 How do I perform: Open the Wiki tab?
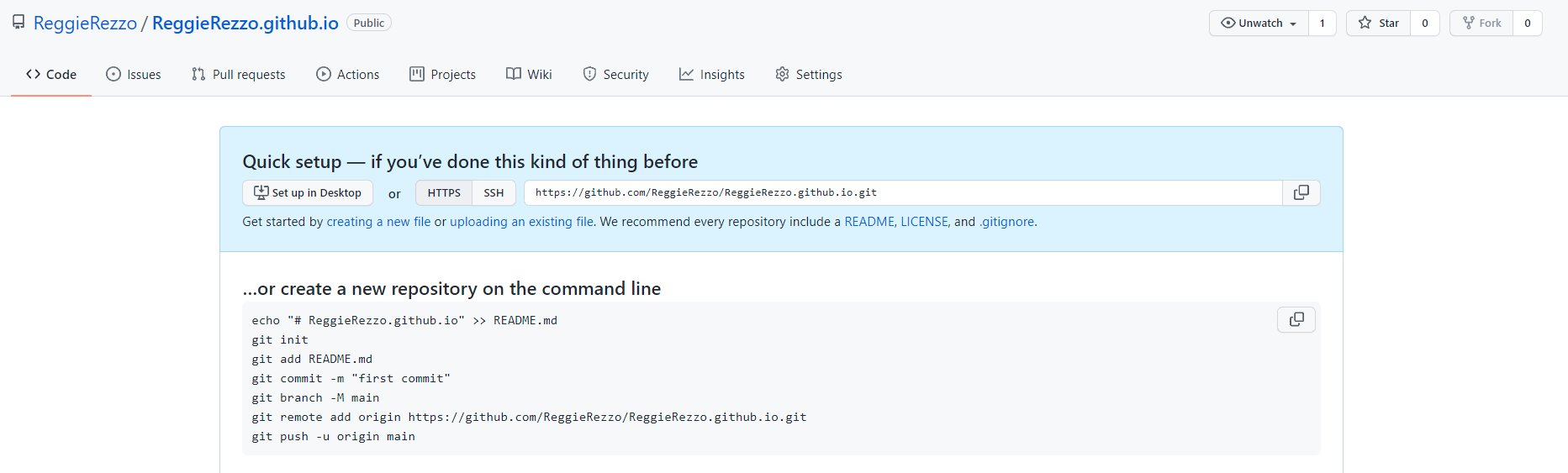pyautogui.click(x=530, y=74)
